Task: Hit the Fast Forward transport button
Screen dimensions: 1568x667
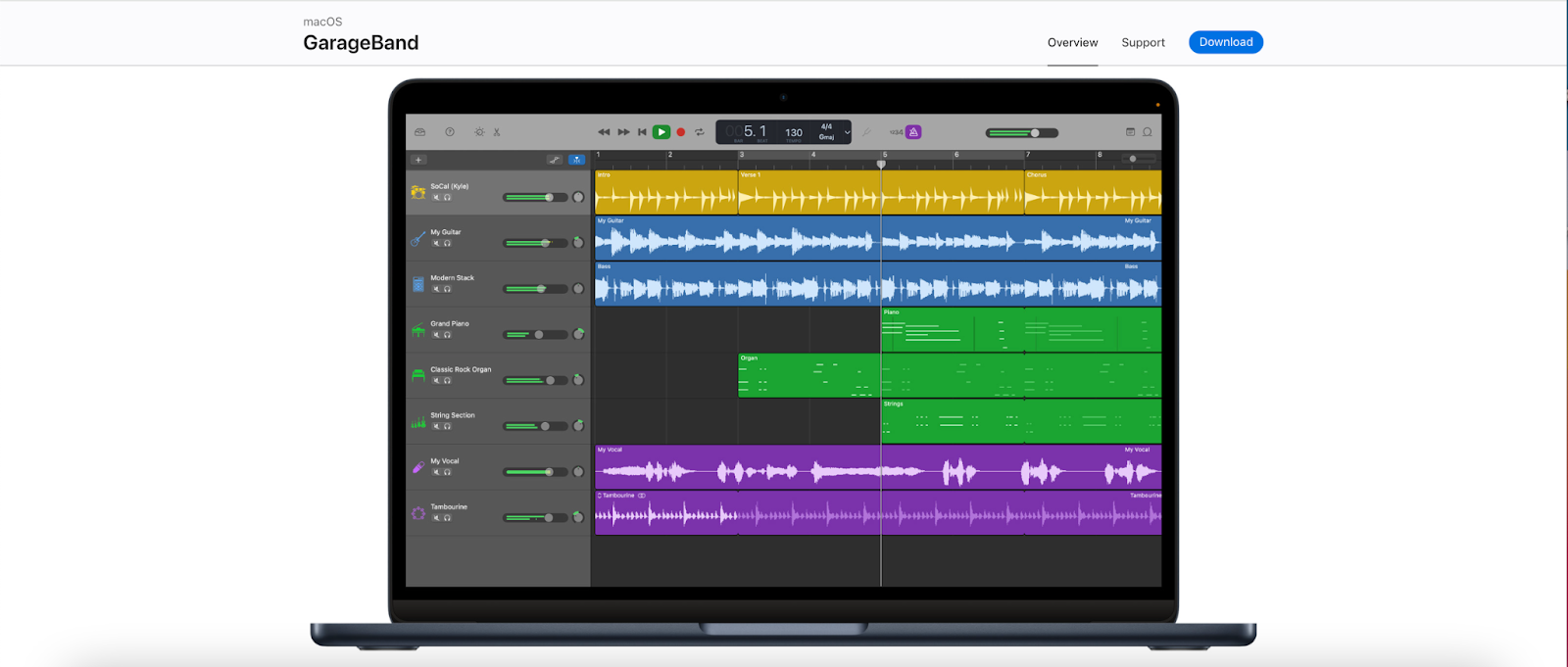Action: [x=623, y=132]
